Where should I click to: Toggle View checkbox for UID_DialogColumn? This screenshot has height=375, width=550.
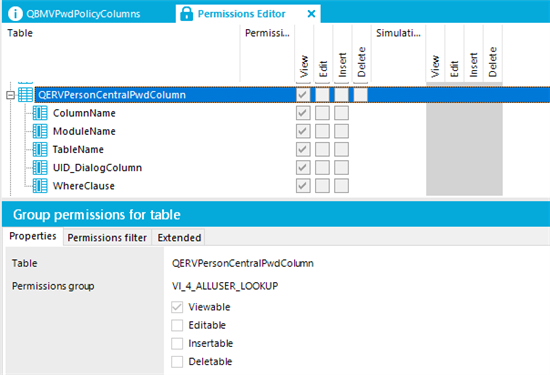(303, 168)
